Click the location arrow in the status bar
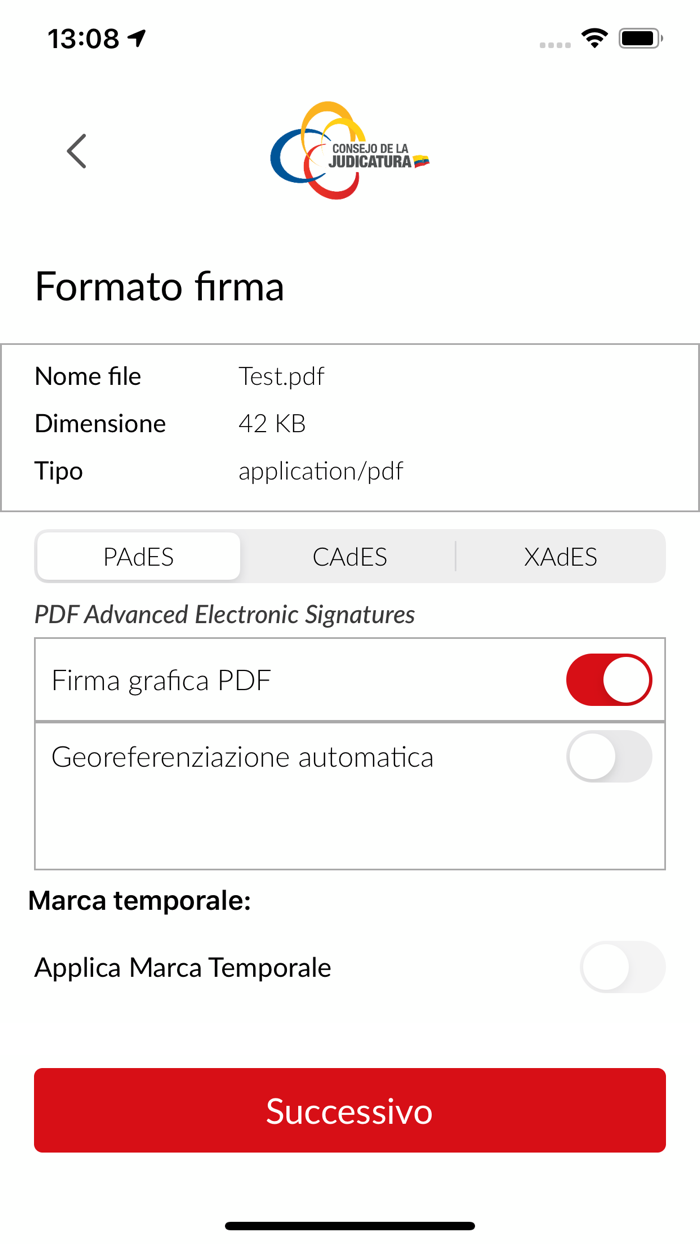Viewport: 700px width, 1244px height. pos(134,36)
